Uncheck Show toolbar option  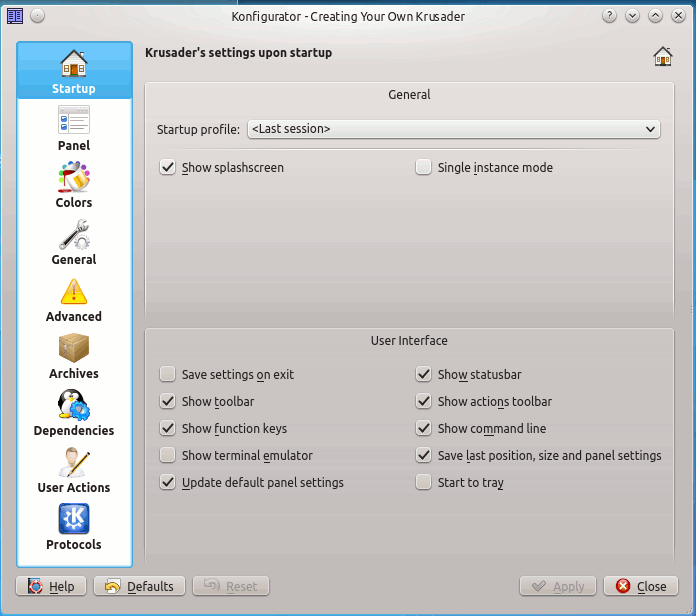tap(167, 401)
